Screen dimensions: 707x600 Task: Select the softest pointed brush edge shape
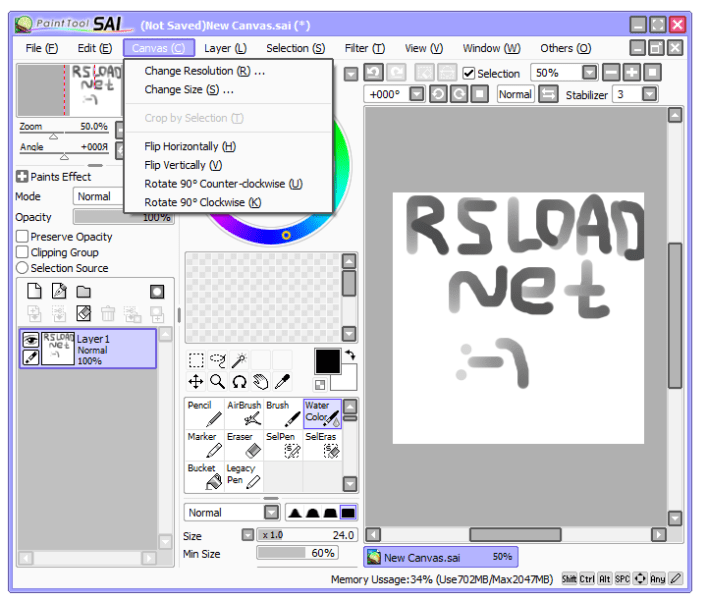295,513
